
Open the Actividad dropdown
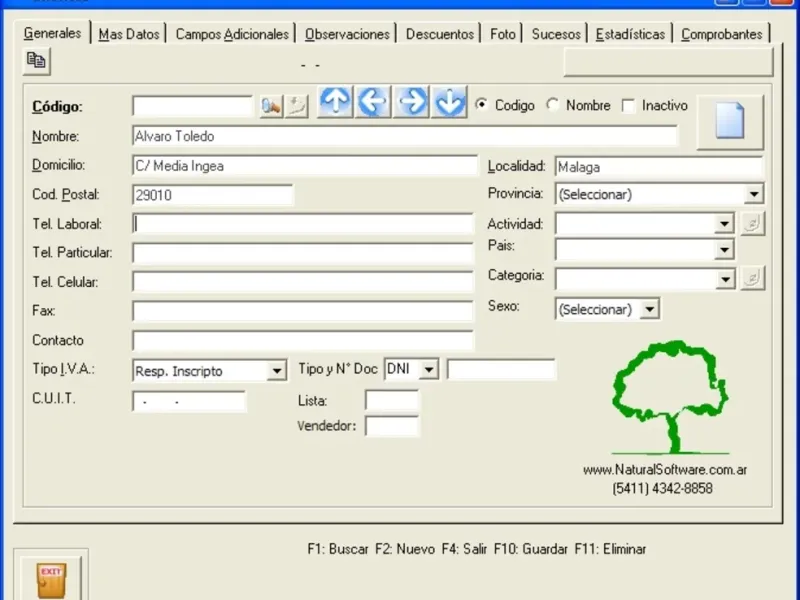(x=724, y=223)
